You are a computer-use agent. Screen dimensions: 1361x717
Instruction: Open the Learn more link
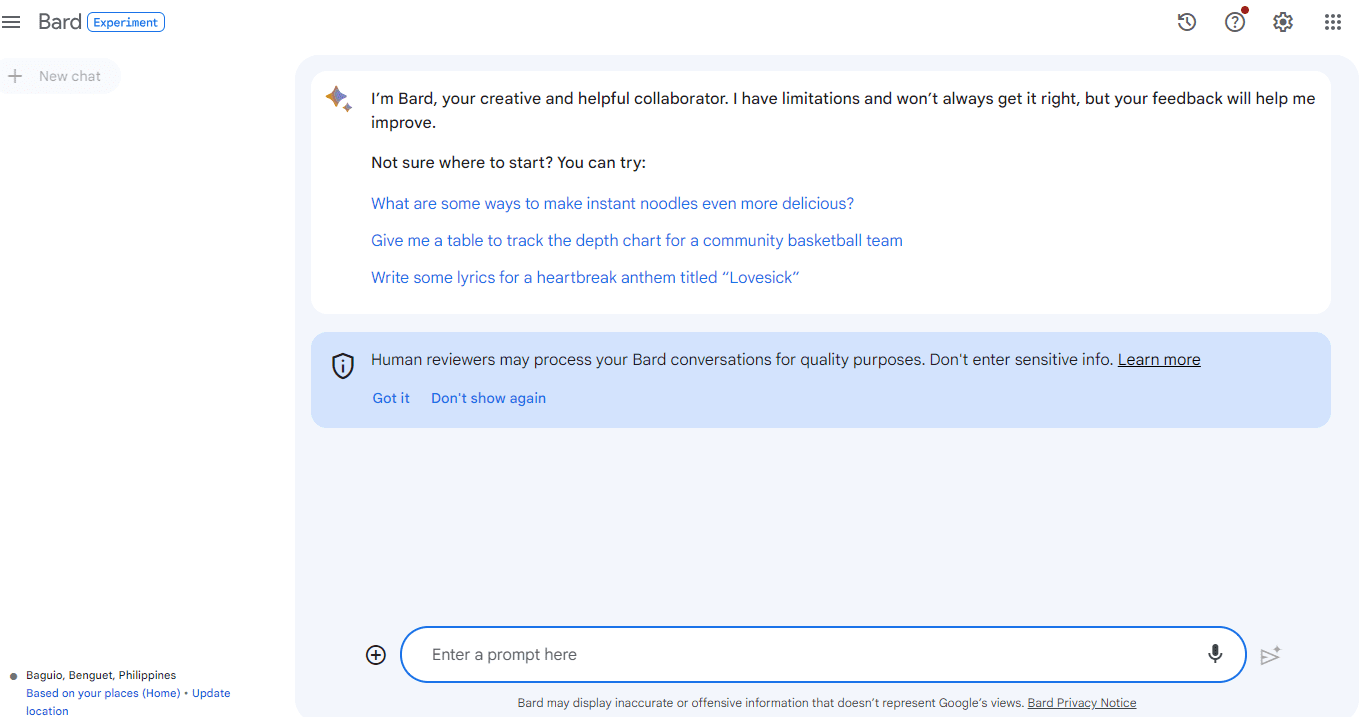[1159, 360]
